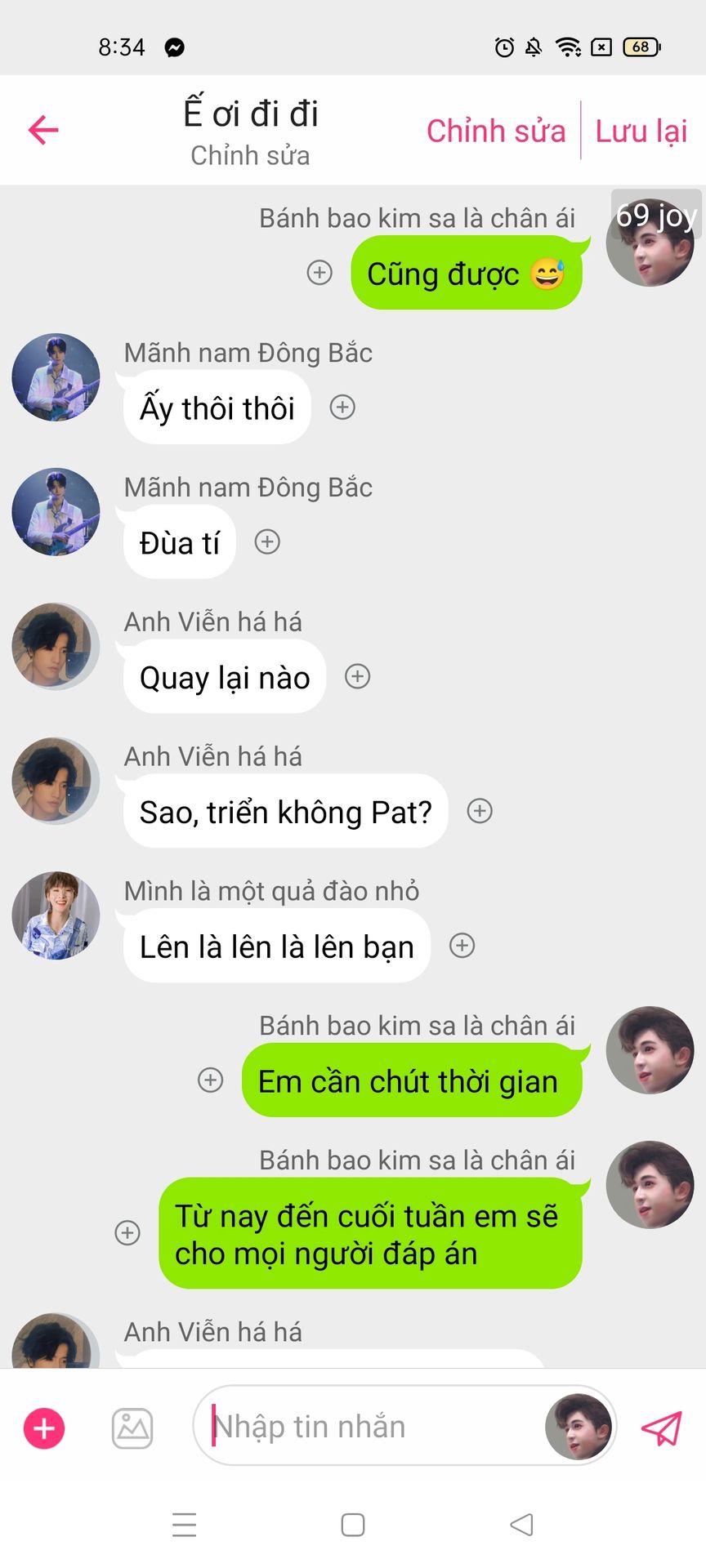Open the pink add plus button

pyautogui.click(x=44, y=1428)
